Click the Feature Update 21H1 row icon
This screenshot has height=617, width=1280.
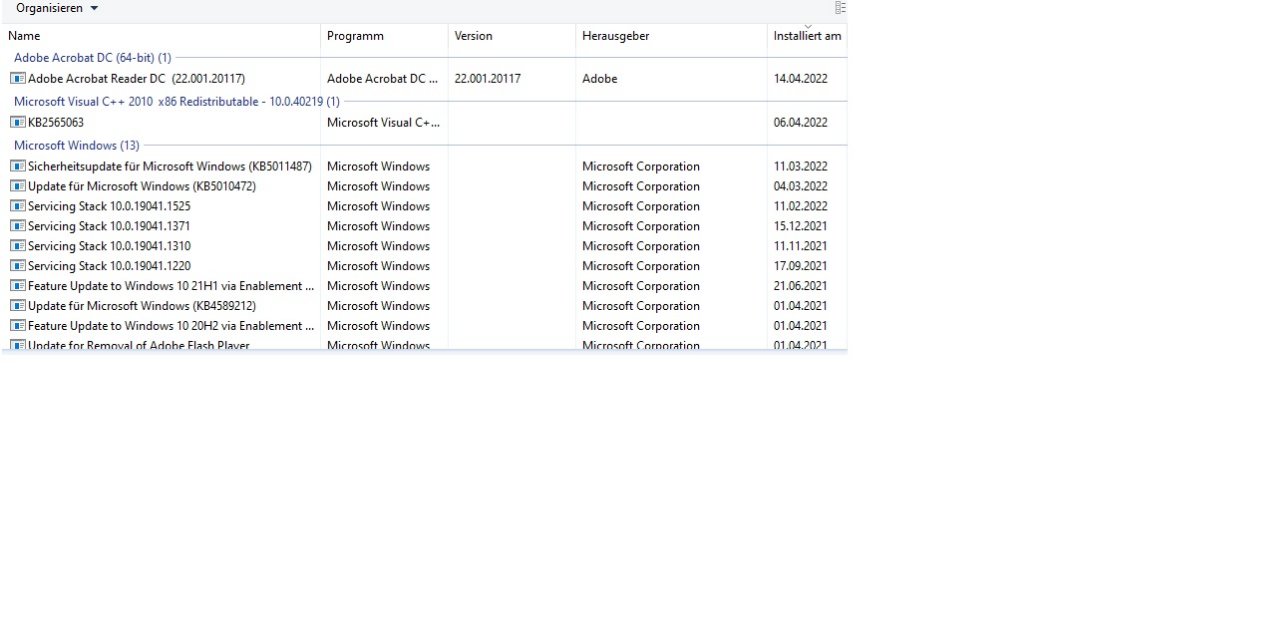pos(18,286)
